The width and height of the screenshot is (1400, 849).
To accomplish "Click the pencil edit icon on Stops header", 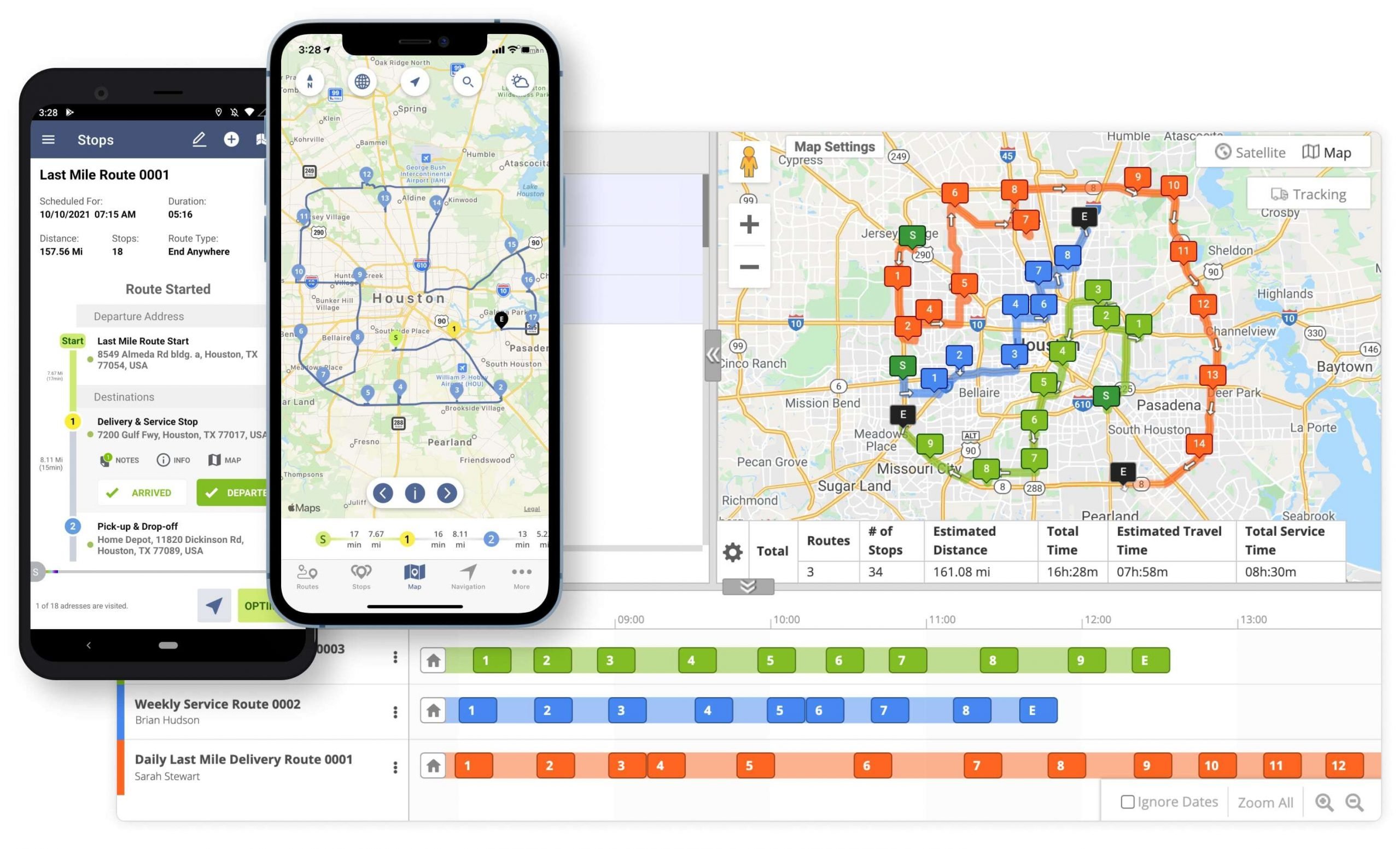I will click(200, 139).
